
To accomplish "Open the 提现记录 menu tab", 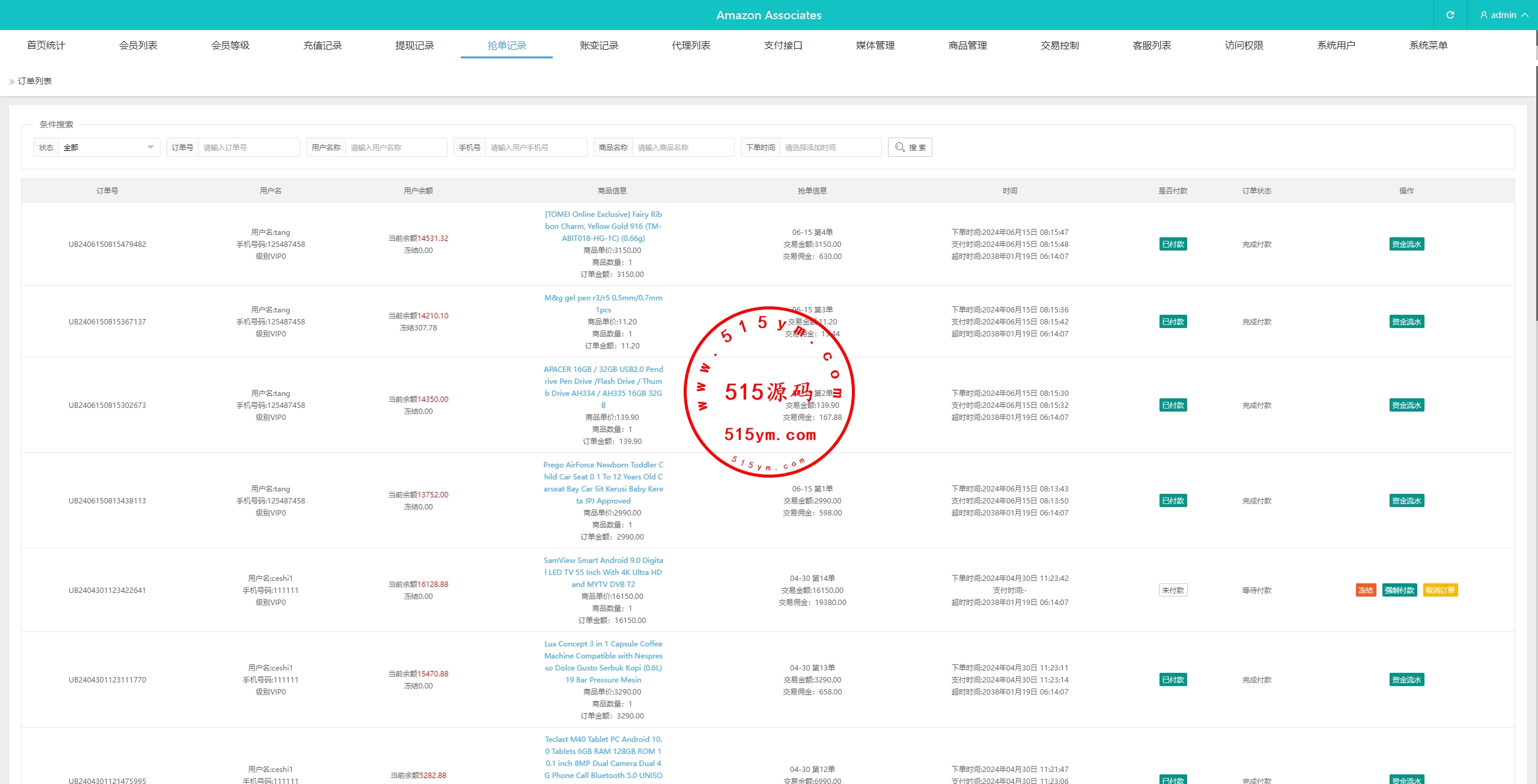I will point(415,45).
